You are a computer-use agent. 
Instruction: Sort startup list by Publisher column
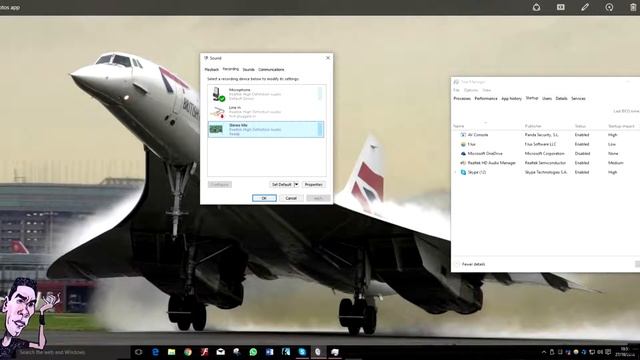coord(533,126)
